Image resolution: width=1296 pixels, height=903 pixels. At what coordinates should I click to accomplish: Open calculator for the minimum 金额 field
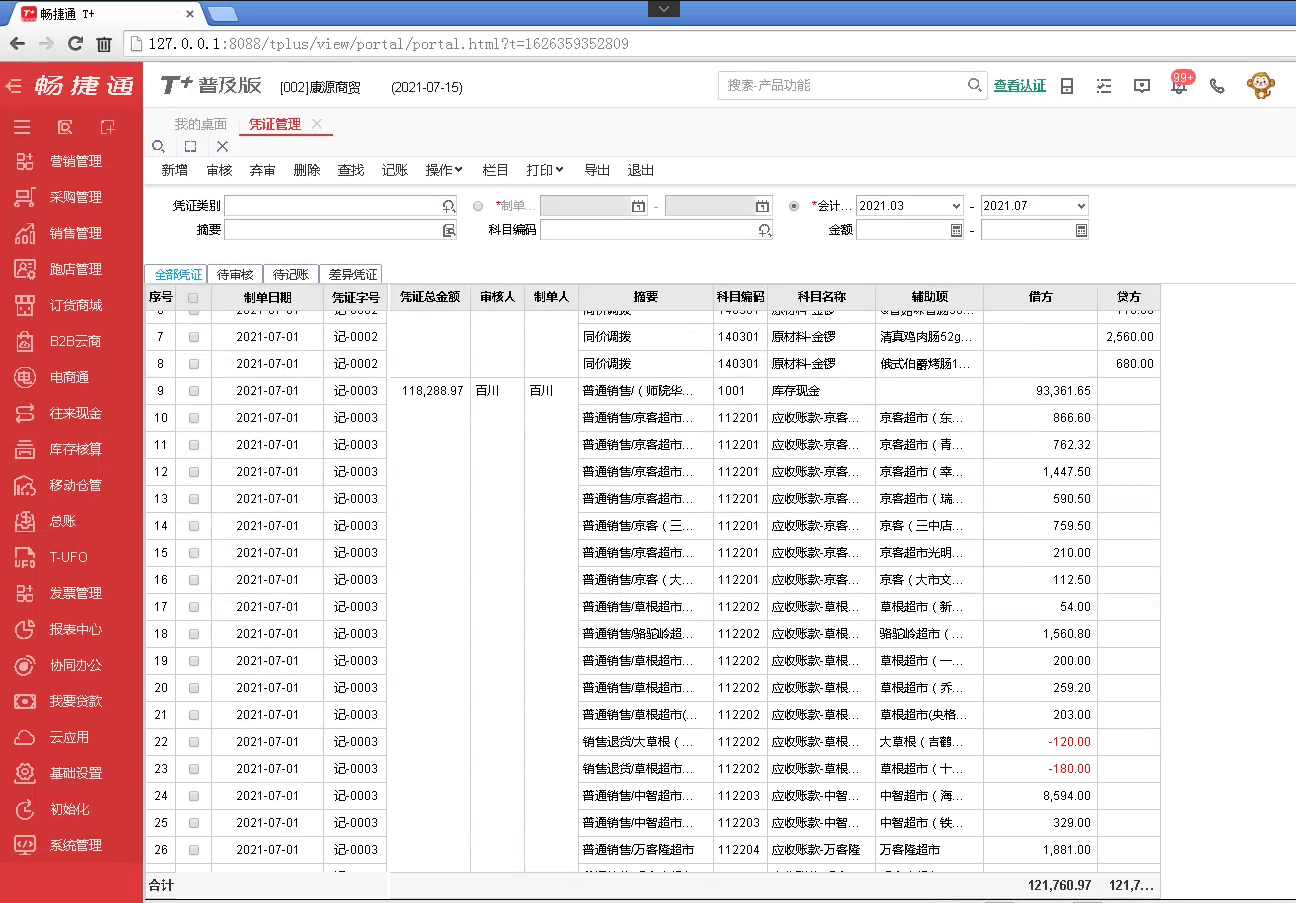tap(956, 230)
